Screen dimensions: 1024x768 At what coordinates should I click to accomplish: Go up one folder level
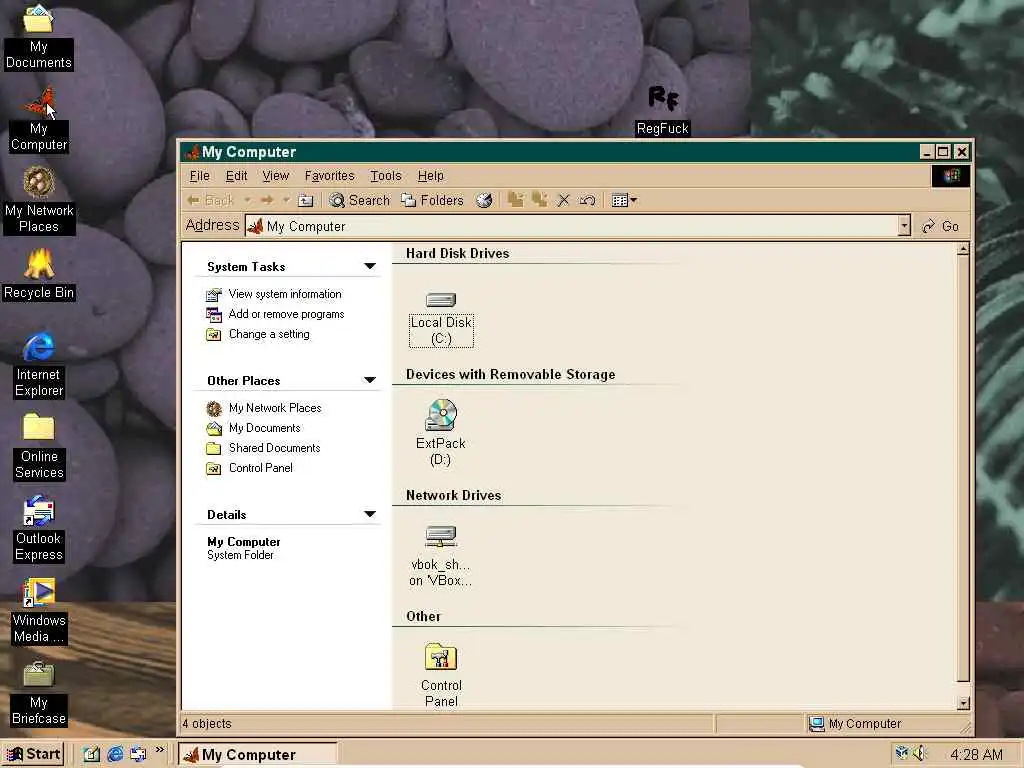tap(306, 200)
